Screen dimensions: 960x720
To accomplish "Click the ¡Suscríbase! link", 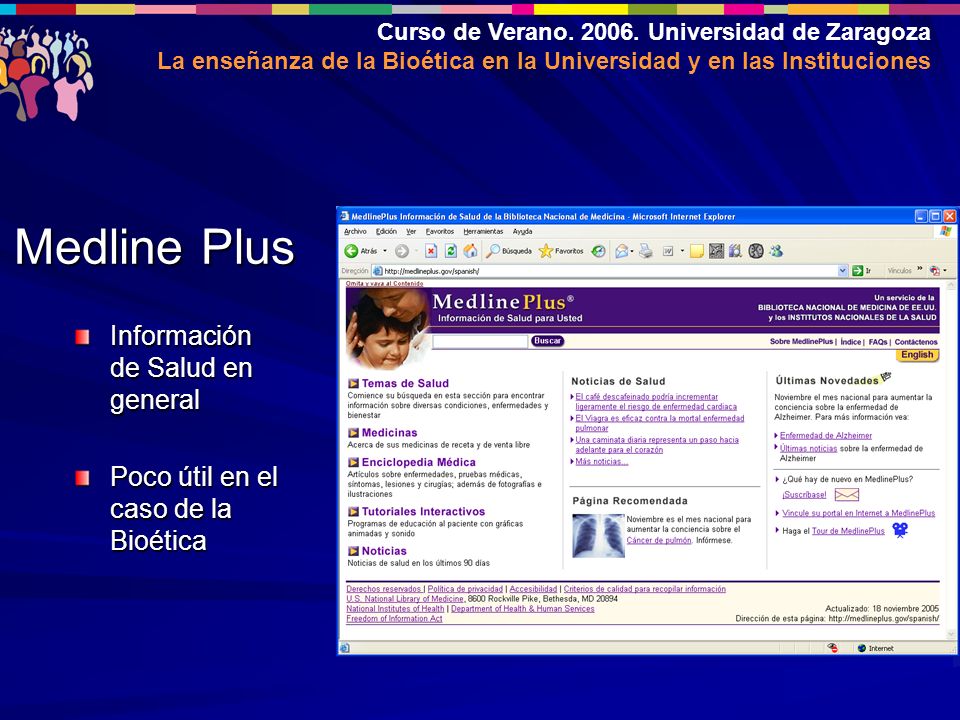I will click(804, 495).
